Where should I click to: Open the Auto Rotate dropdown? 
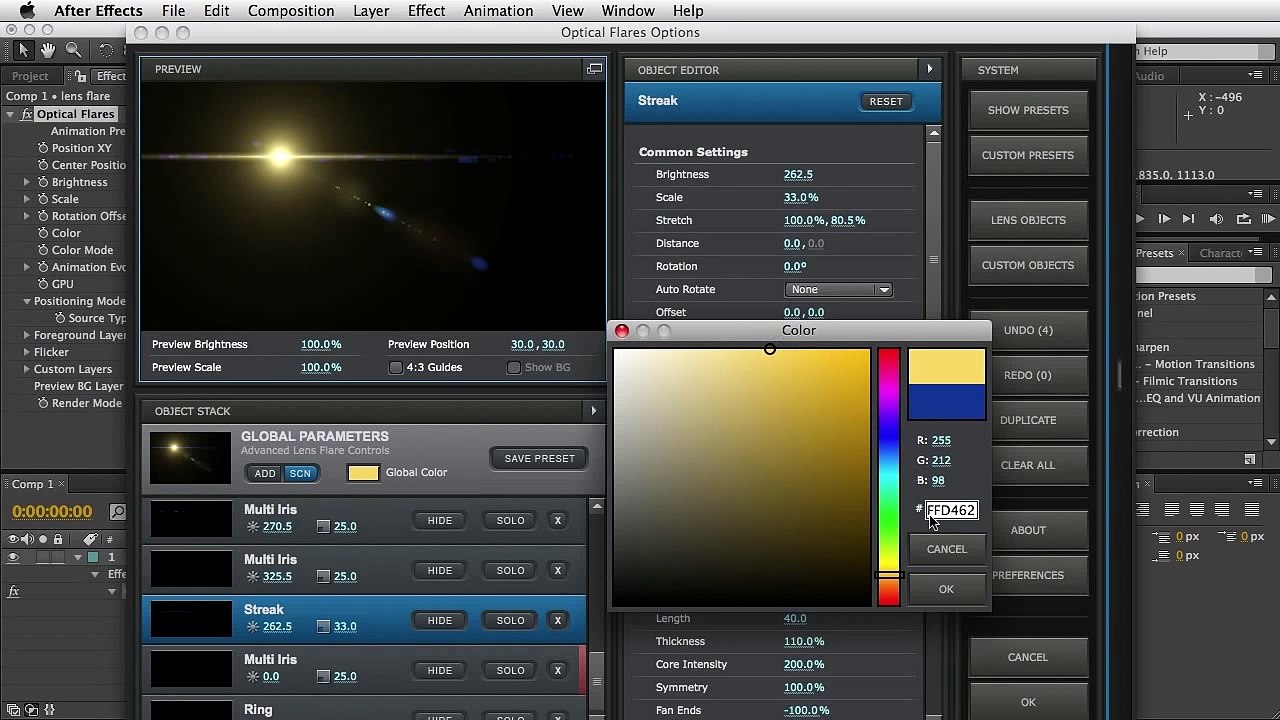coord(839,289)
